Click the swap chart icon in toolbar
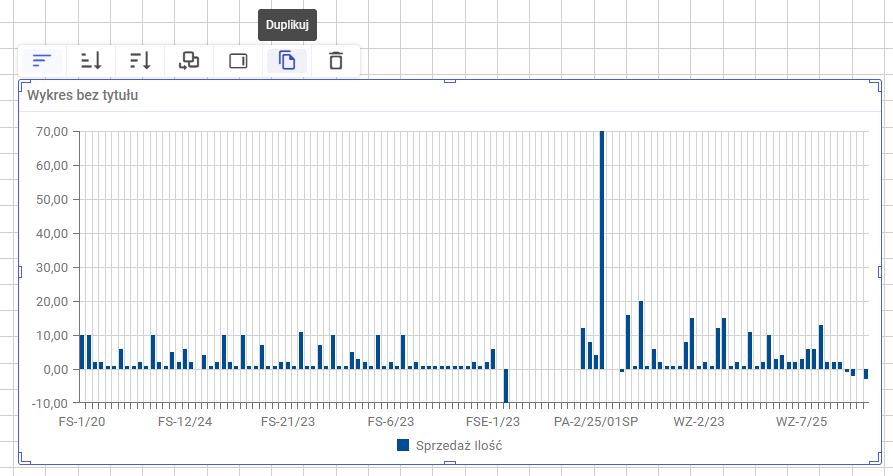The image size is (893, 476). coord(189,61)
